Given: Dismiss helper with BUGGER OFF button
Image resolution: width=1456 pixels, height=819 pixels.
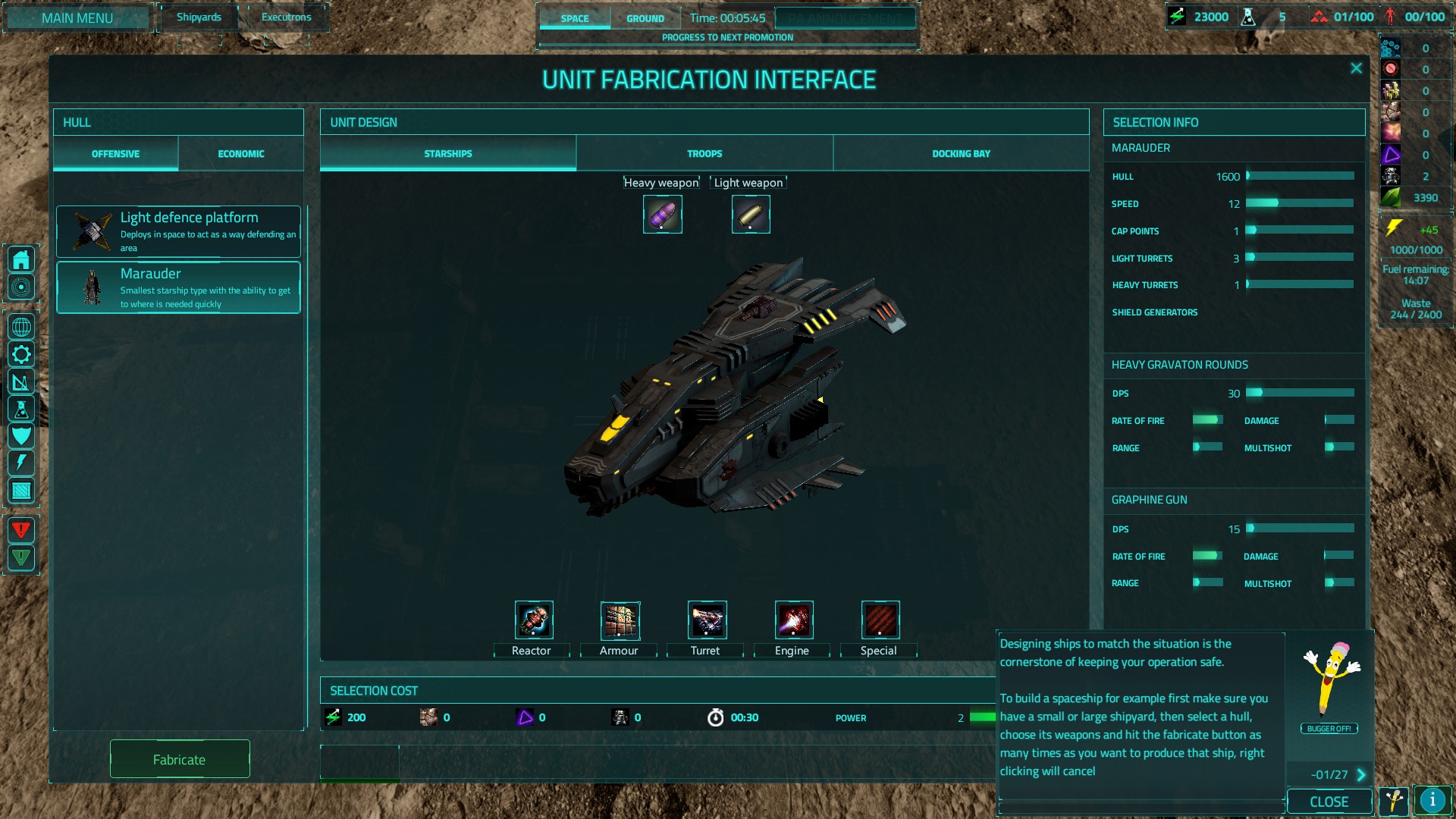Looking at the screenshot, I should tap(1329, 729).
